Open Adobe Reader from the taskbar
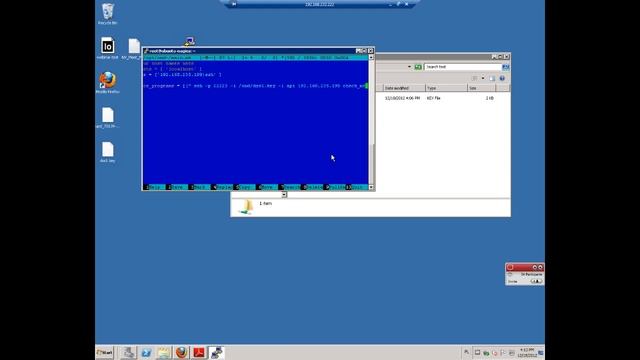This screenshot has width=640, height=360. click(x=199, y=352)
